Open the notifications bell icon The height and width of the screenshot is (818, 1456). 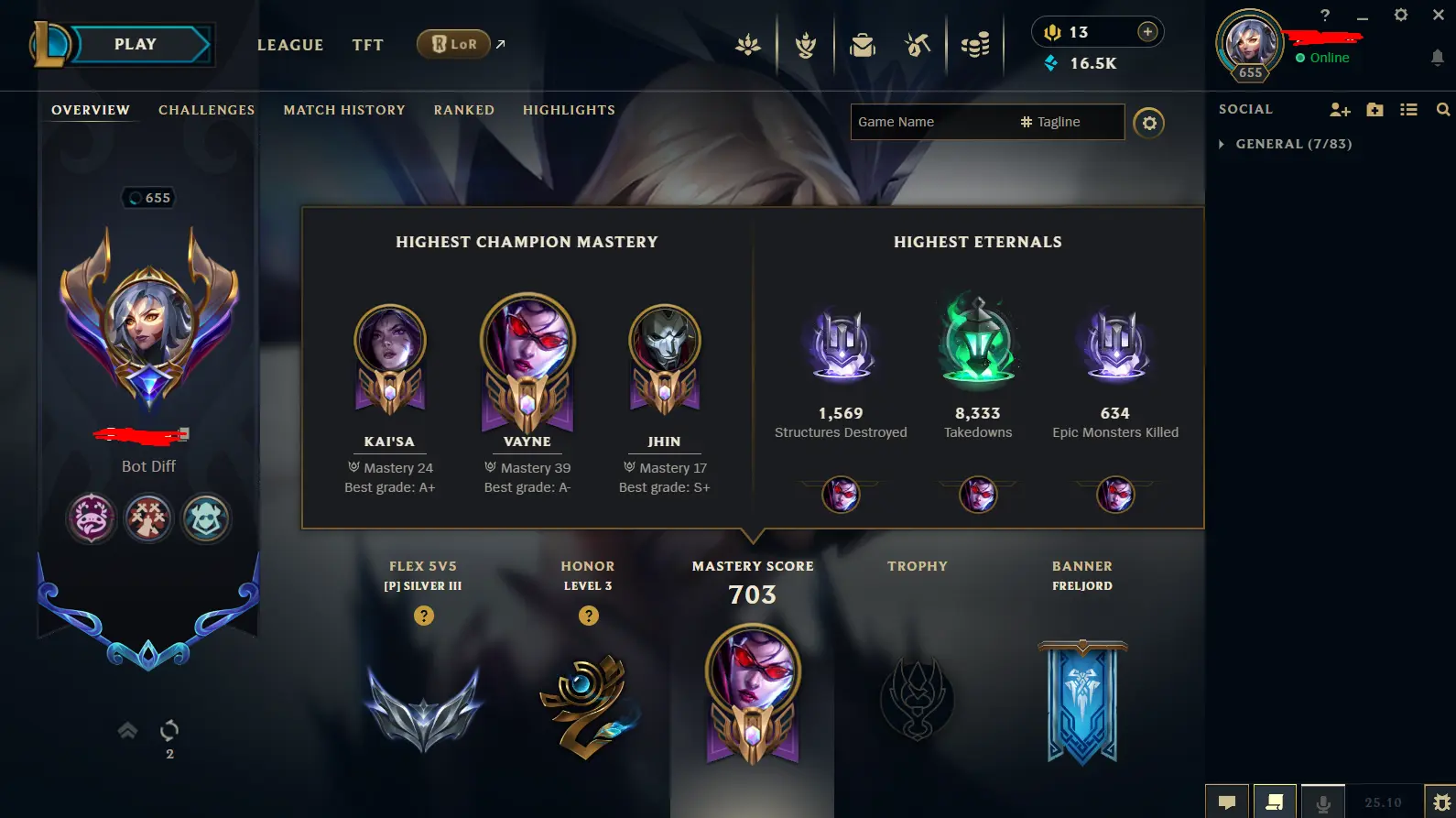[x=1438, y=58]
